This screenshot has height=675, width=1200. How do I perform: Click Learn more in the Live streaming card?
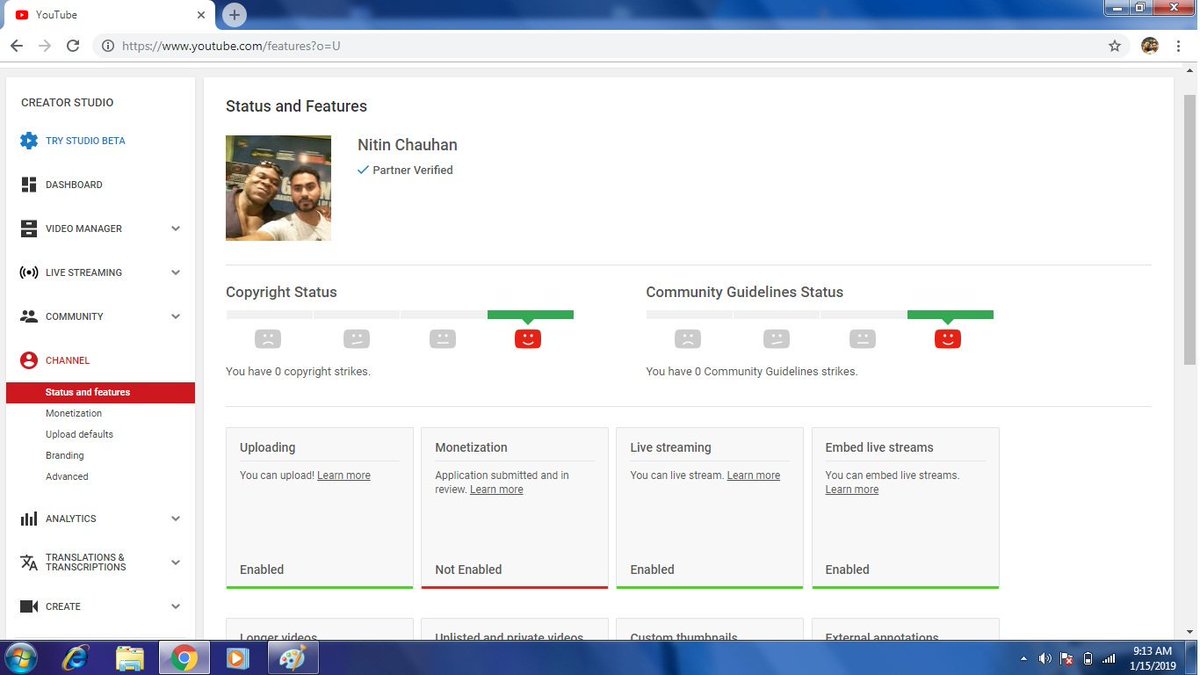tap(754, 475)
